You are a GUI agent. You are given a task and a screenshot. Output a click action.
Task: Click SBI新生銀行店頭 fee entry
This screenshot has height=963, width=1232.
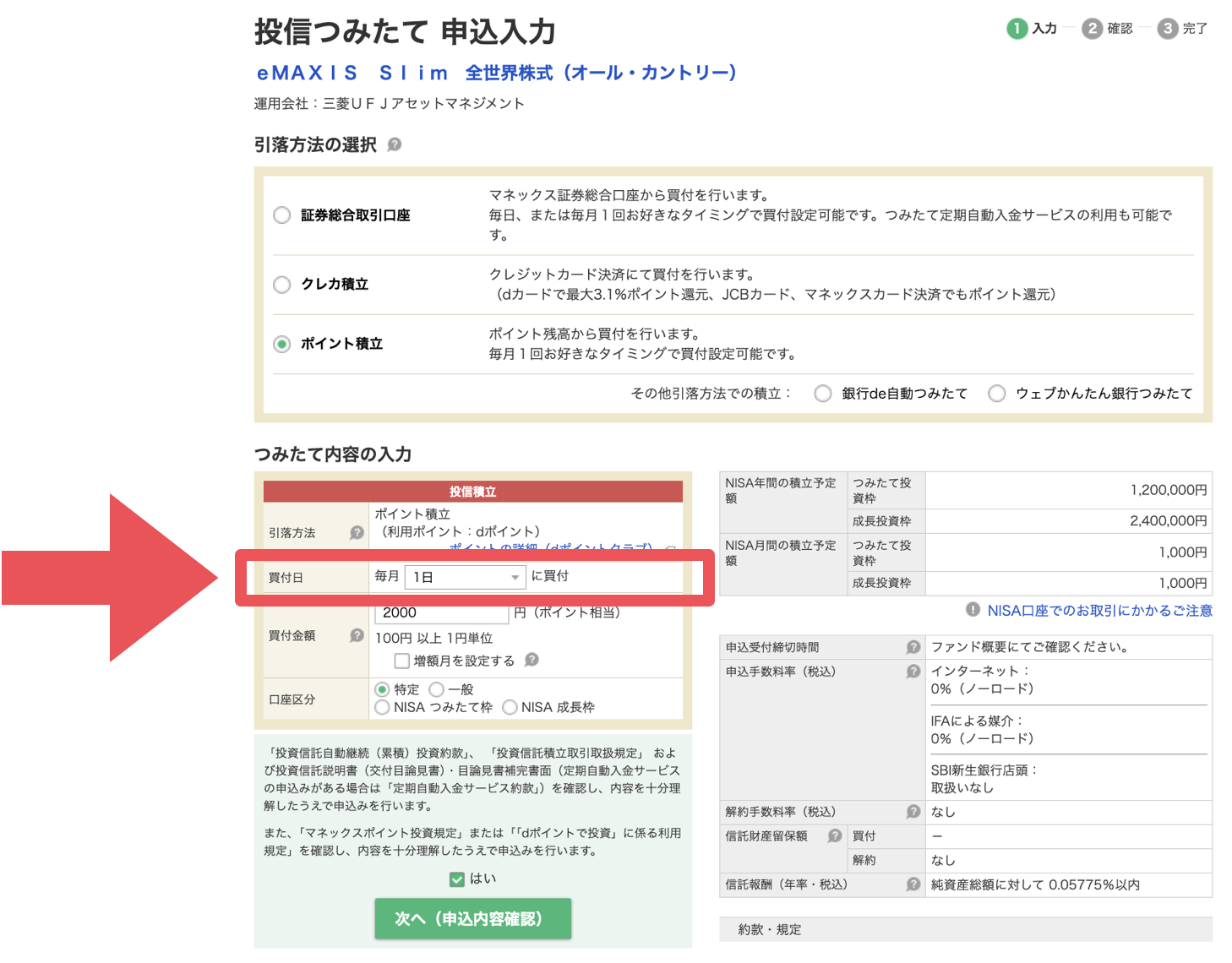point(984,779)
